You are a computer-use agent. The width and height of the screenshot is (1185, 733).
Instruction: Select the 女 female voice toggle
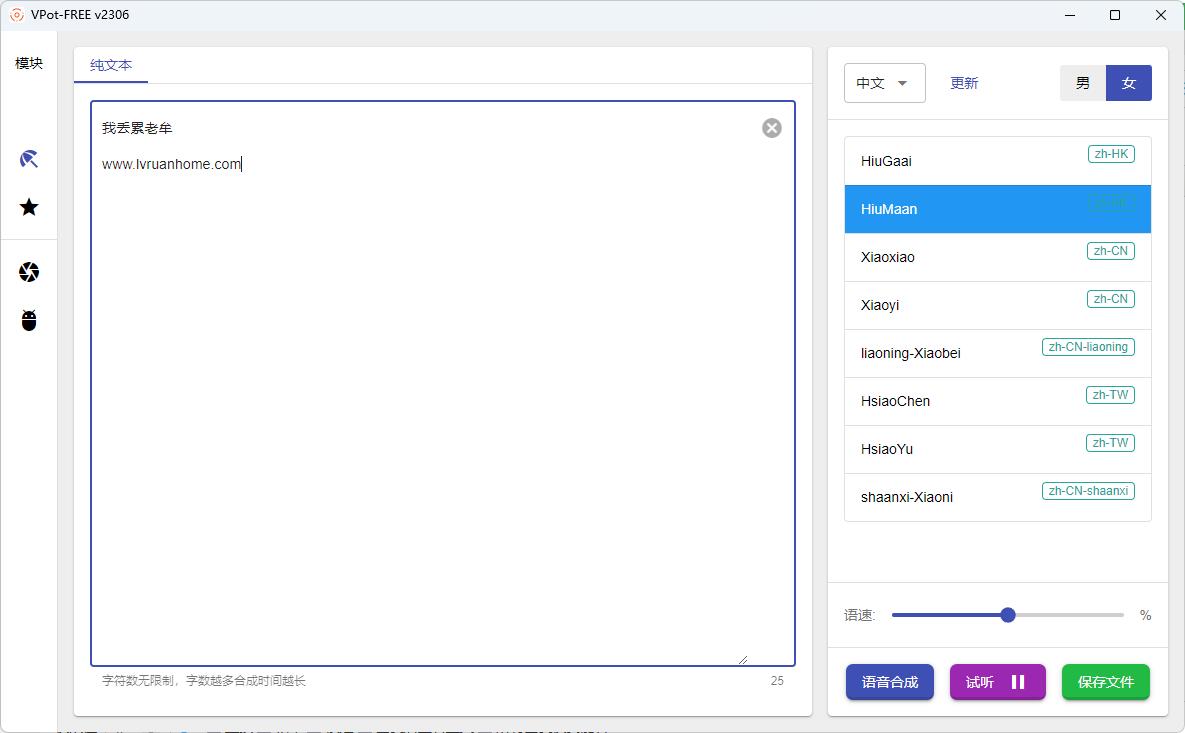[1129, 84]
